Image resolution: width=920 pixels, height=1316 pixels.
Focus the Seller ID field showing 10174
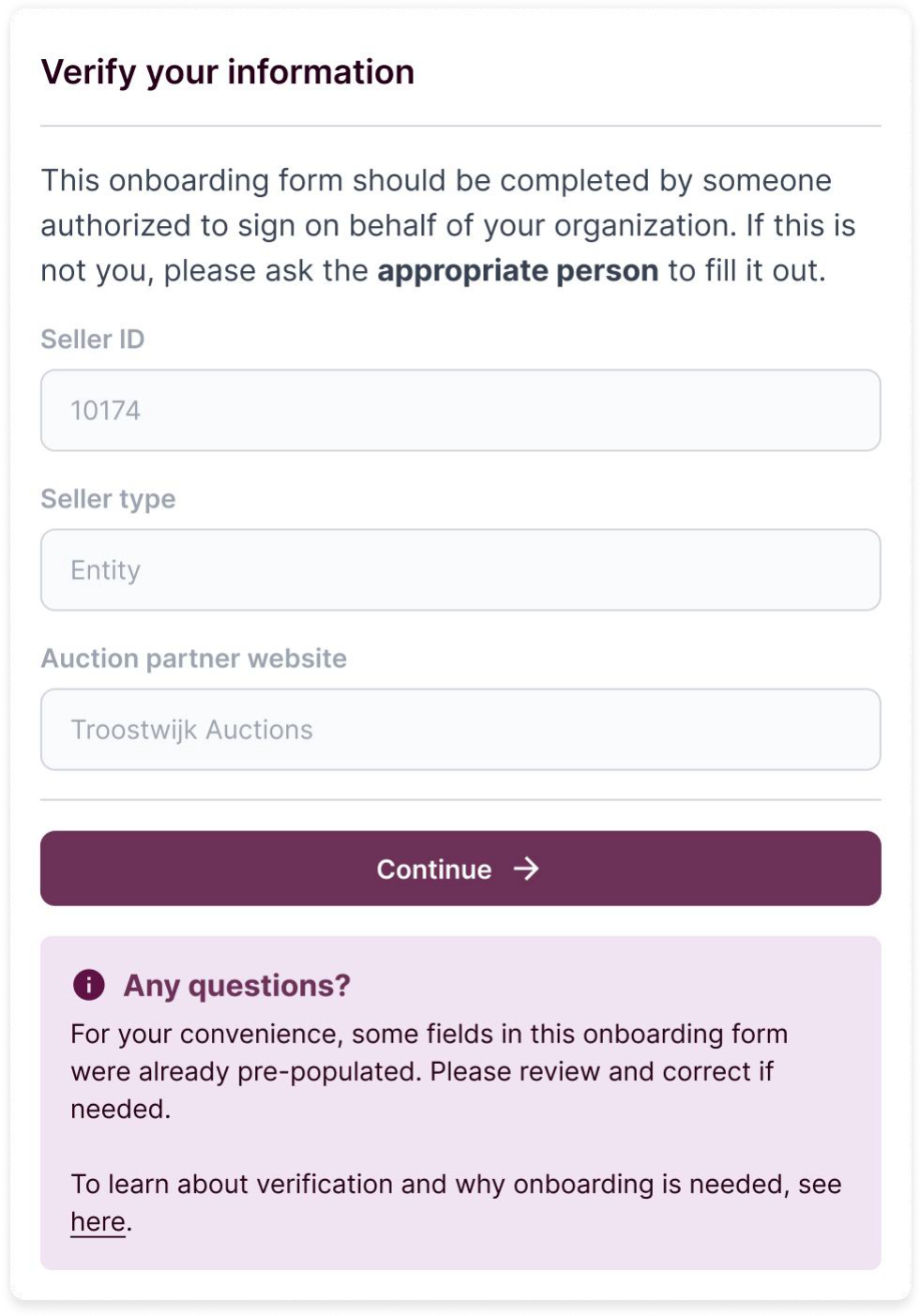(x=460, y=410)
